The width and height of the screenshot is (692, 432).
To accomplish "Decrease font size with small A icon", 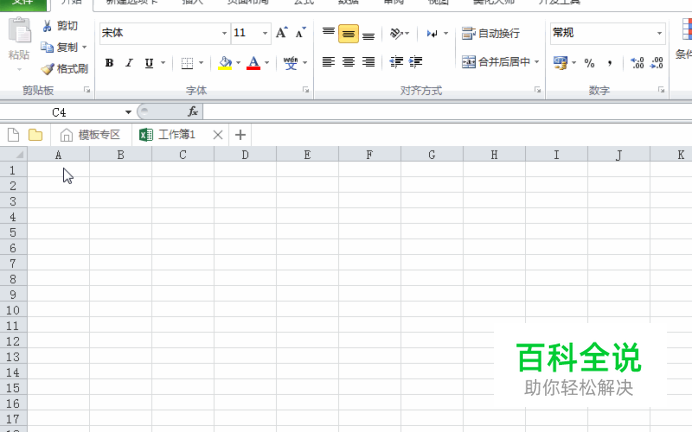I will (301, 33).
